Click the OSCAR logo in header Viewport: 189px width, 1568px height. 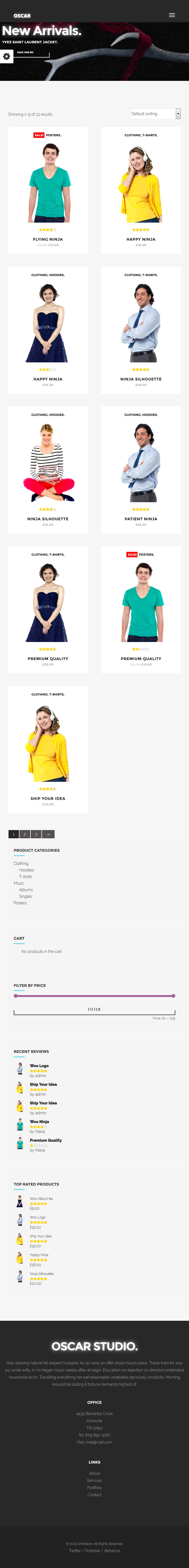(22, 15)
